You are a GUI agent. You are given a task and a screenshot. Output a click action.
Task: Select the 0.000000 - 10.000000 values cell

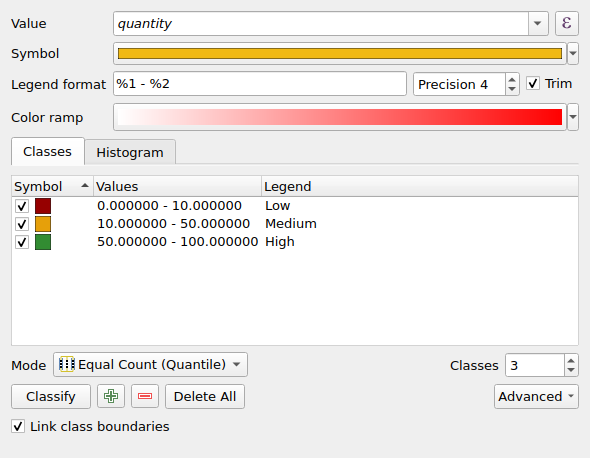169,206
